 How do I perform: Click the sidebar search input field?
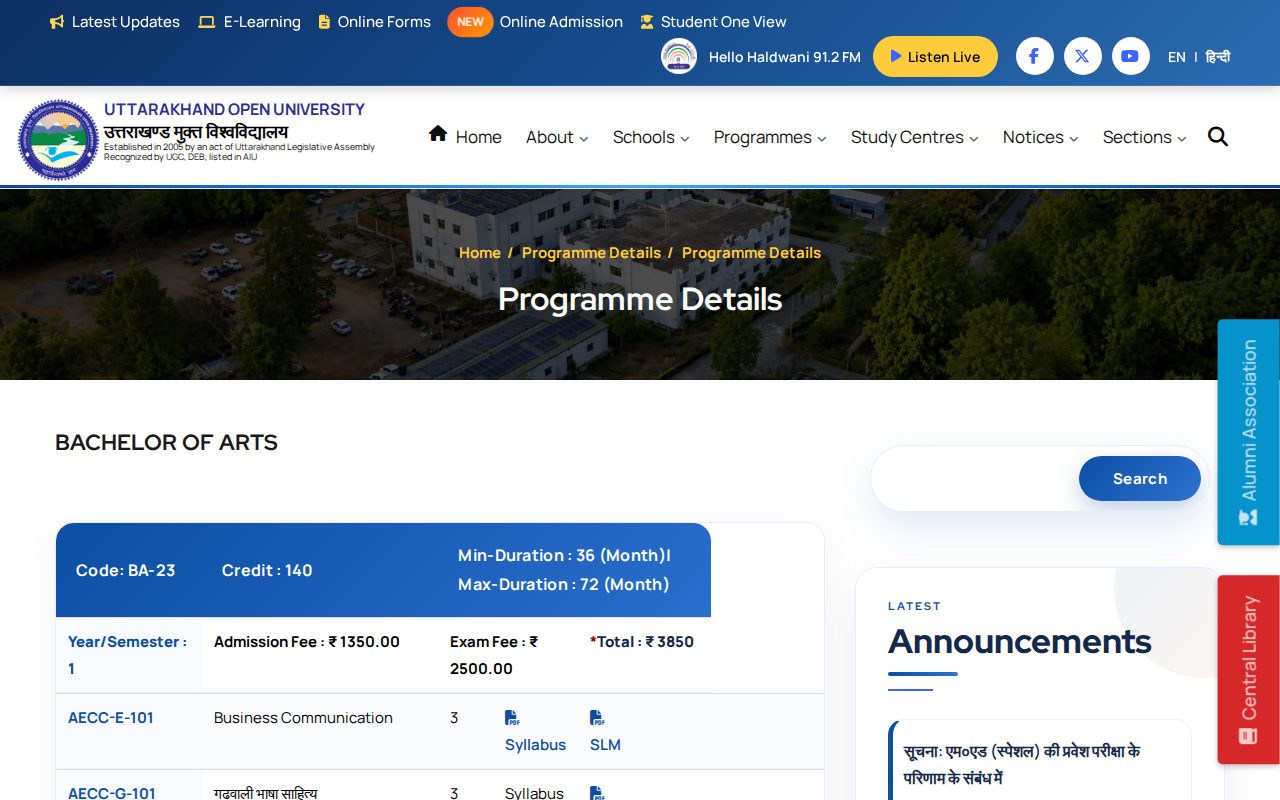coord(975,479)
